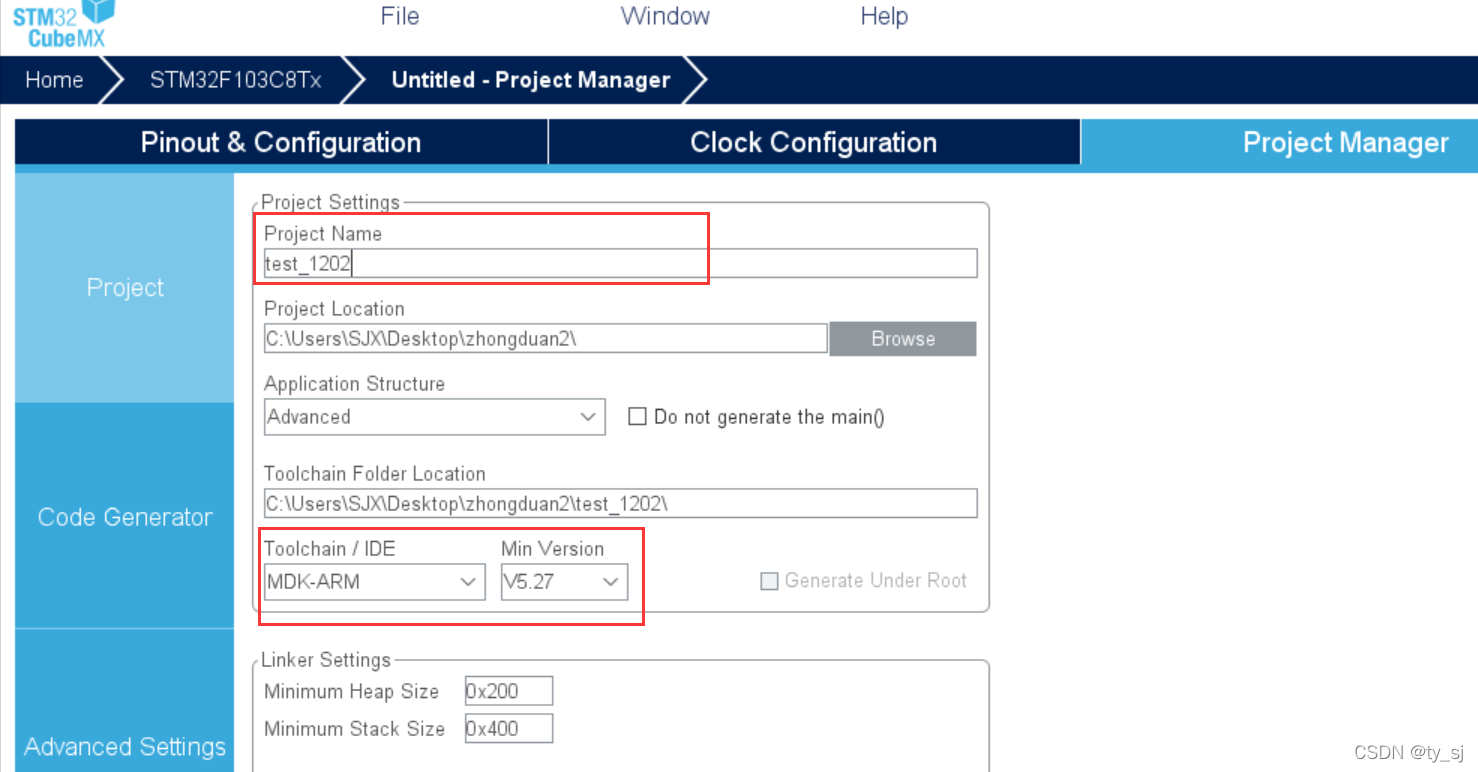Select the Project side tab

coord(125,288)
